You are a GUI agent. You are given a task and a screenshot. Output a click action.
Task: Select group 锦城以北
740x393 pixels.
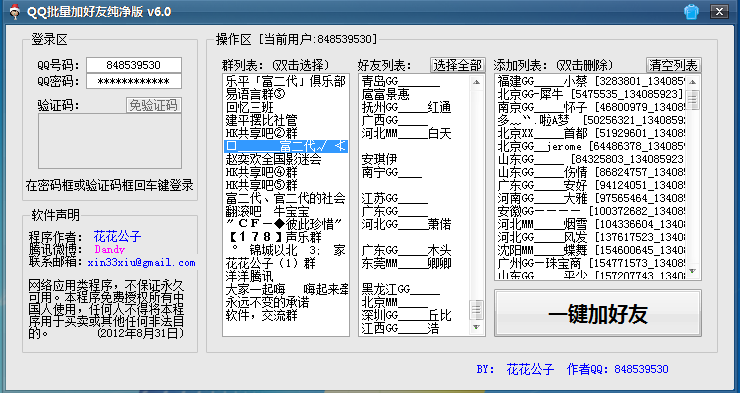coord(286,250)
